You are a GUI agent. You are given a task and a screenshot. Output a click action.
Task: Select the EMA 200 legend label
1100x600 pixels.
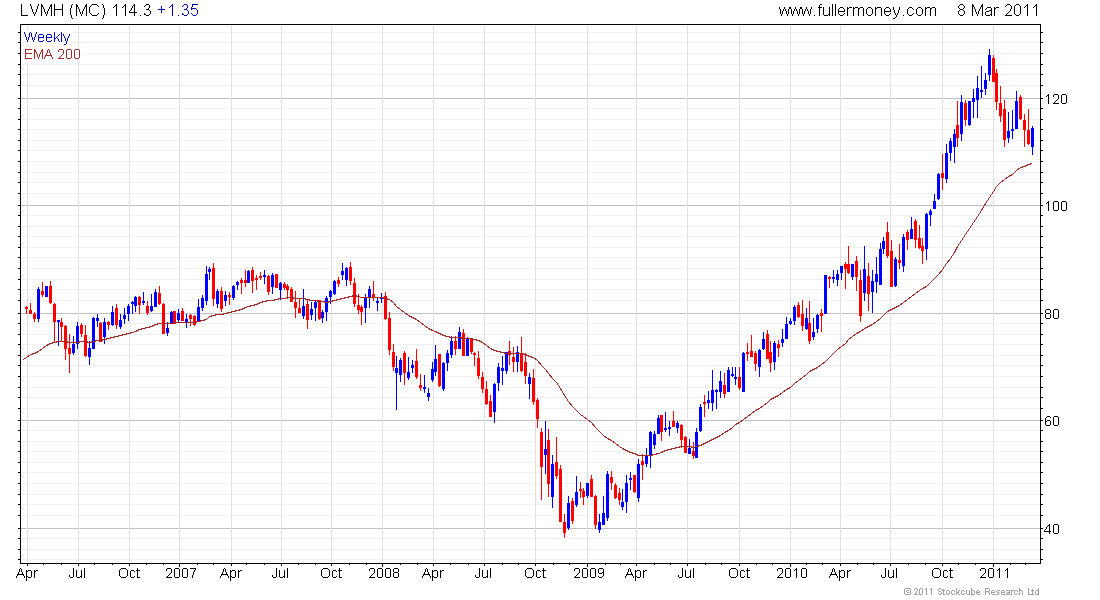52,54
